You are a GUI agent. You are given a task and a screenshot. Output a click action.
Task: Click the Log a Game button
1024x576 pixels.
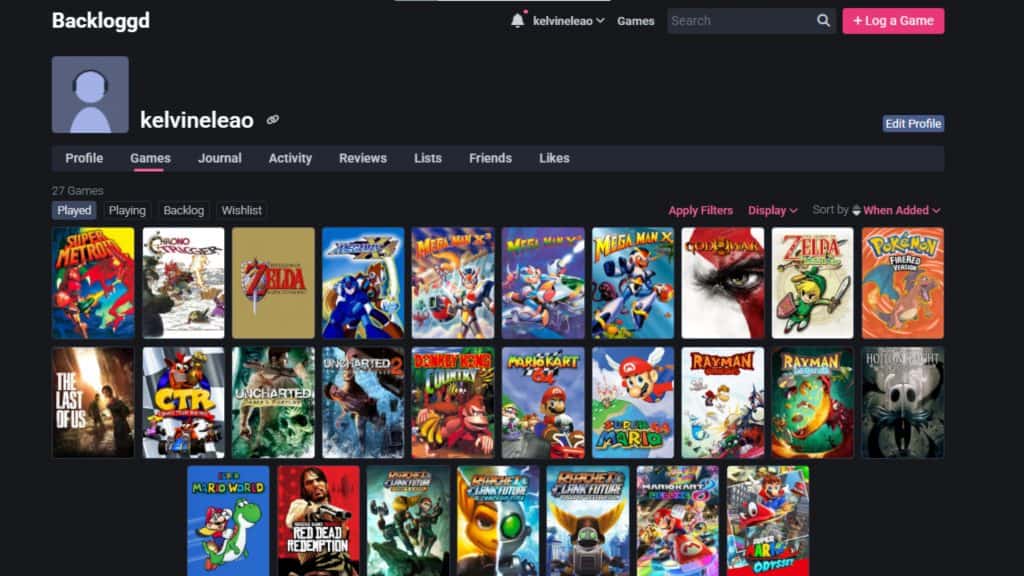893,21
